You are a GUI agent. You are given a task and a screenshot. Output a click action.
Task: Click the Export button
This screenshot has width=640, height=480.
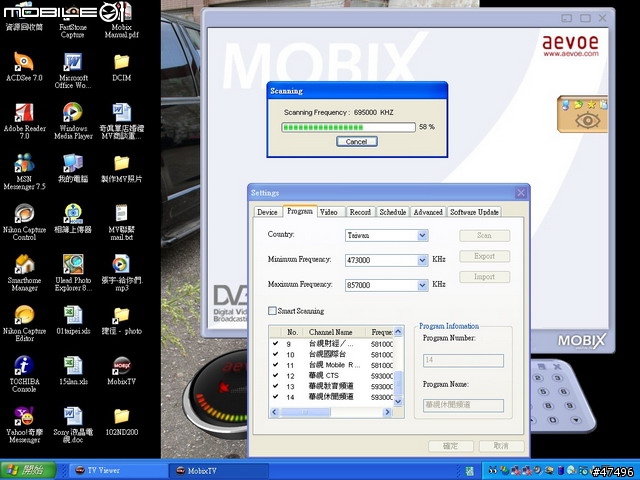coord(484,256)
